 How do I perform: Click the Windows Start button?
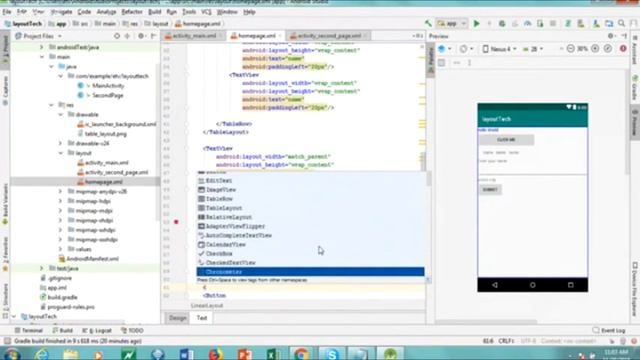[x=12, y=354]
